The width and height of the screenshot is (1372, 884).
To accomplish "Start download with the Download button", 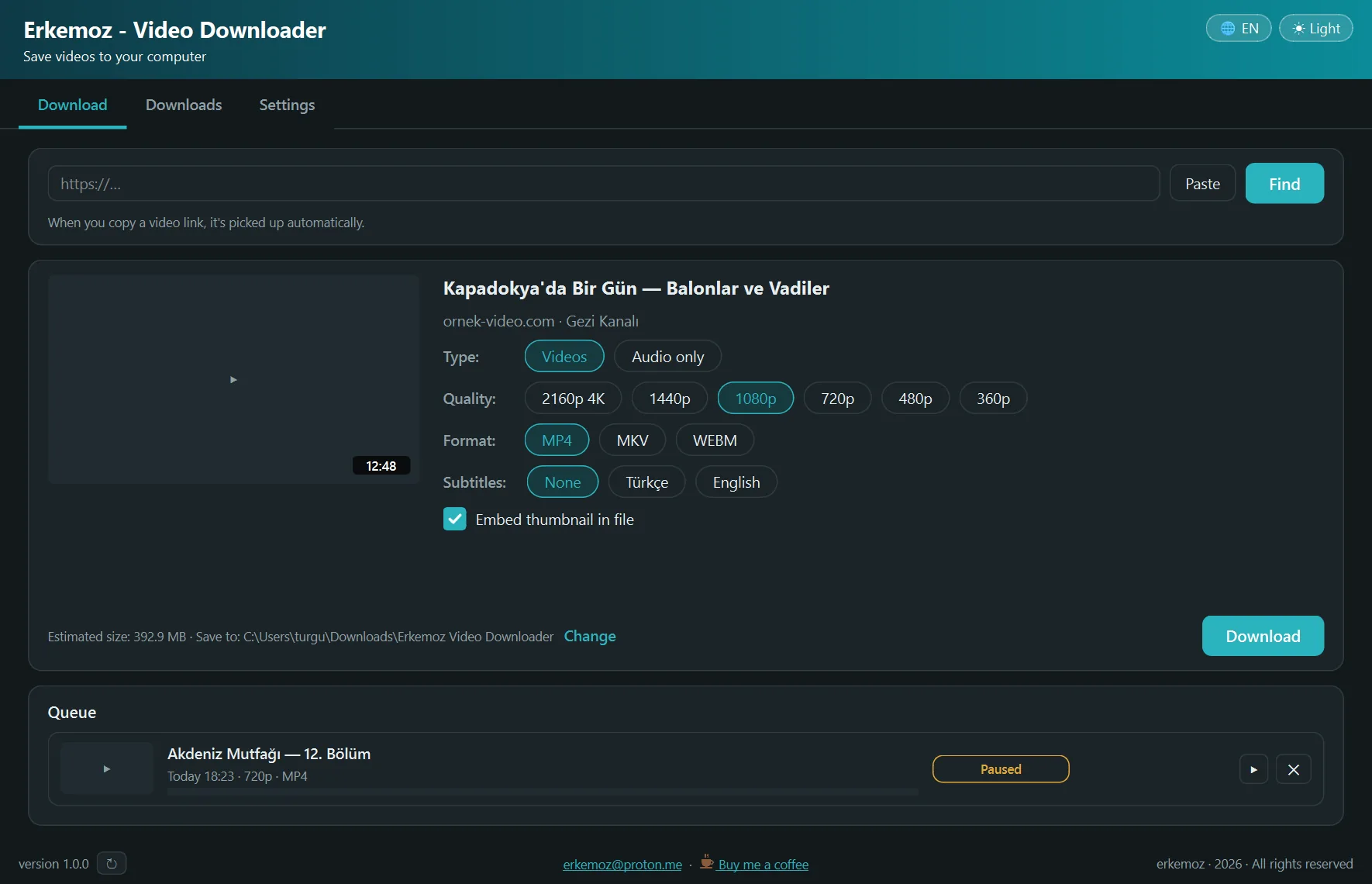I will pyautogui.click(x=1263, y=636).
